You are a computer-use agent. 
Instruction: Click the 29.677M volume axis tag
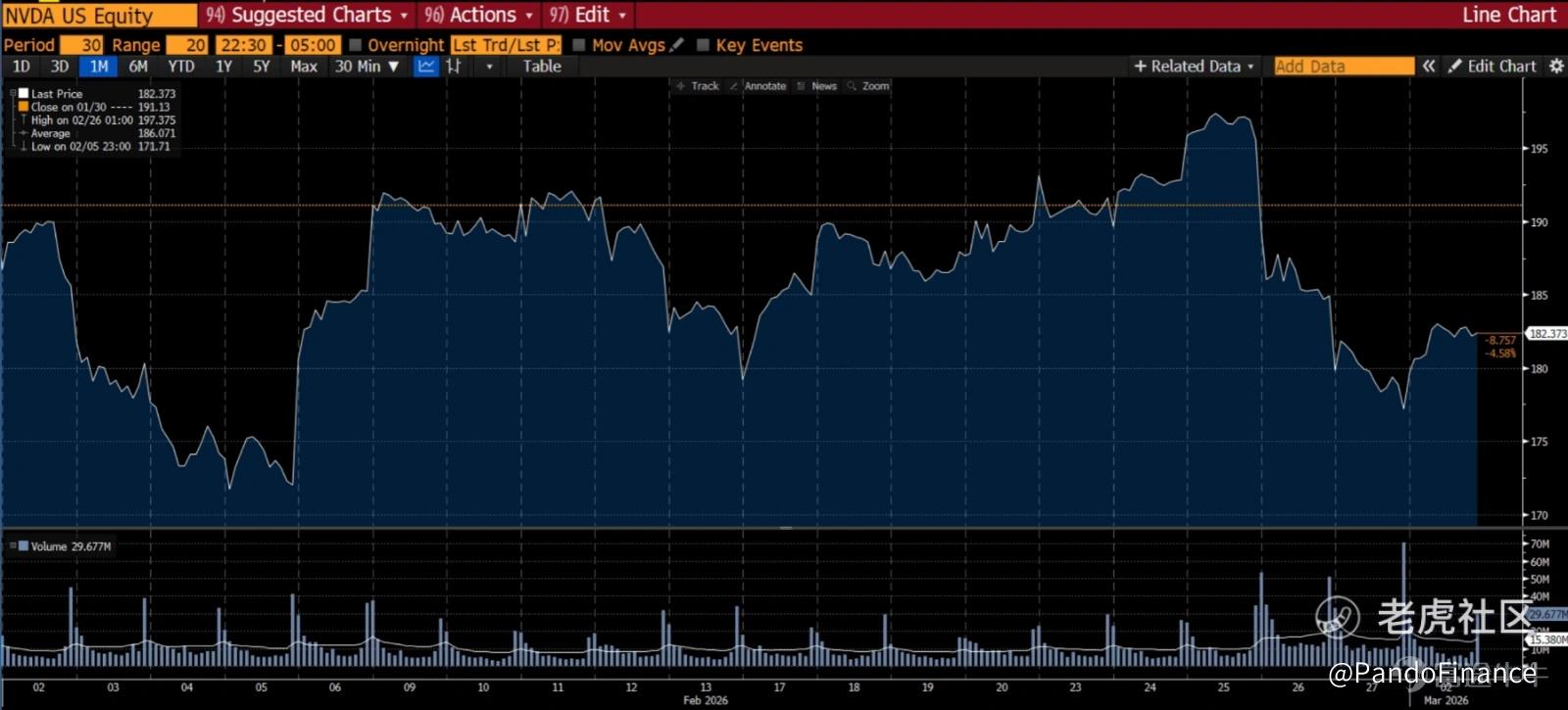click(1547, 615)
